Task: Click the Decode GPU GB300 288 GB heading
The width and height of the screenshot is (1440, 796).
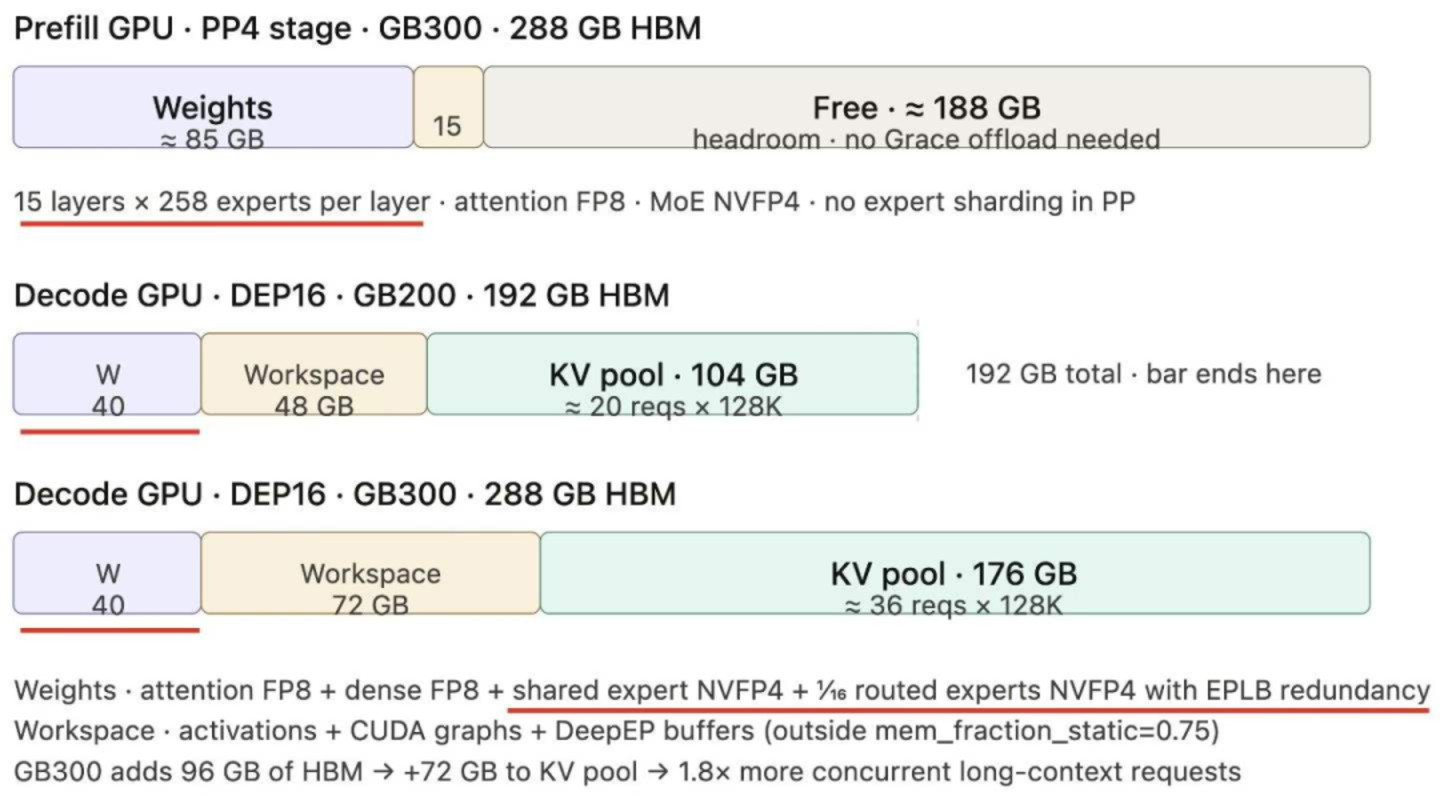Action: pyautogui.click(x=345, y=494)
